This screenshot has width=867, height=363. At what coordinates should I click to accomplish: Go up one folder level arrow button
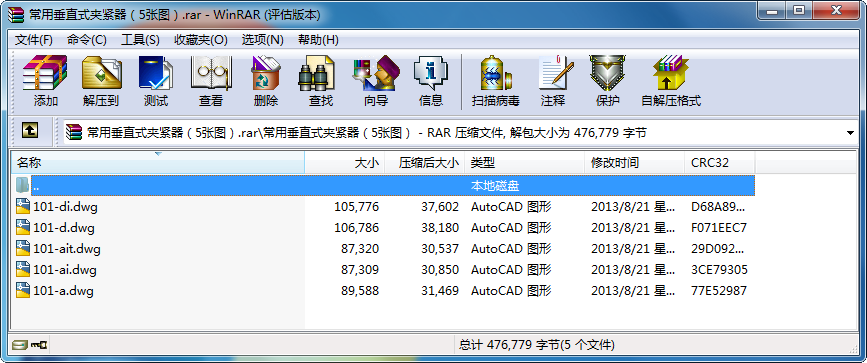click(30, 131)
